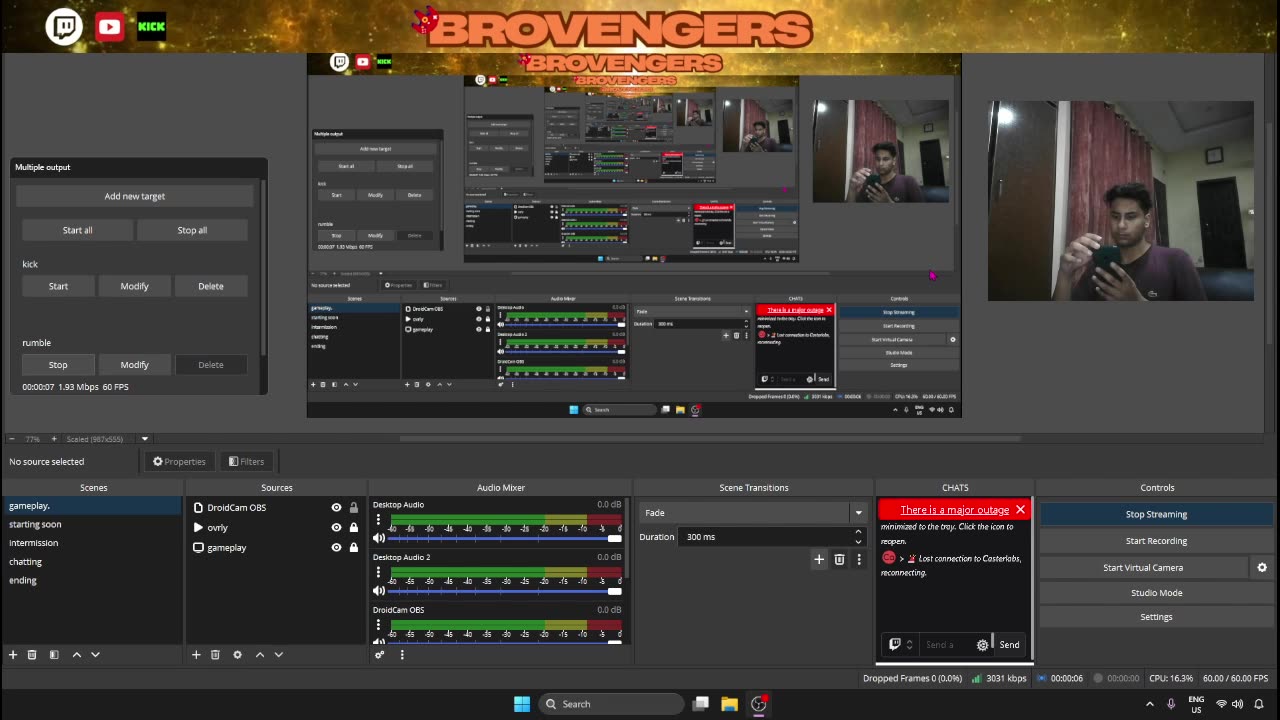This screenshot has width=1280, height=720.
Task: Mute Desktop Audio 2 speaker icon
Action: pyautogui.click(x=379, y=591)
